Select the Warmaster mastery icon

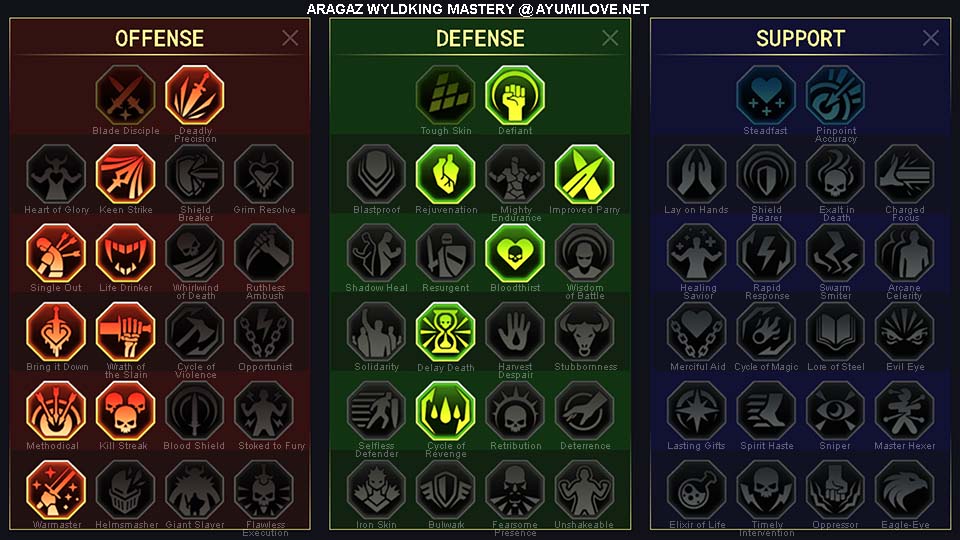click(x=56, y=490)
